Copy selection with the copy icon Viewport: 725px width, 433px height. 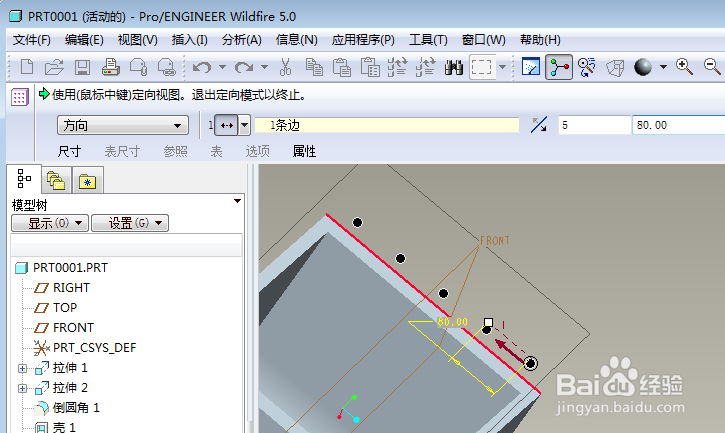pos(314,68)
